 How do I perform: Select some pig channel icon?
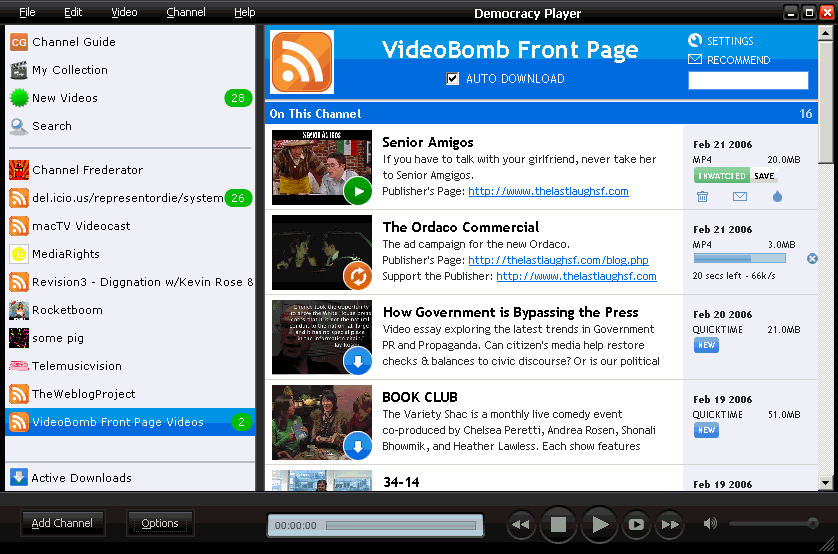click(x=19, y=338)
